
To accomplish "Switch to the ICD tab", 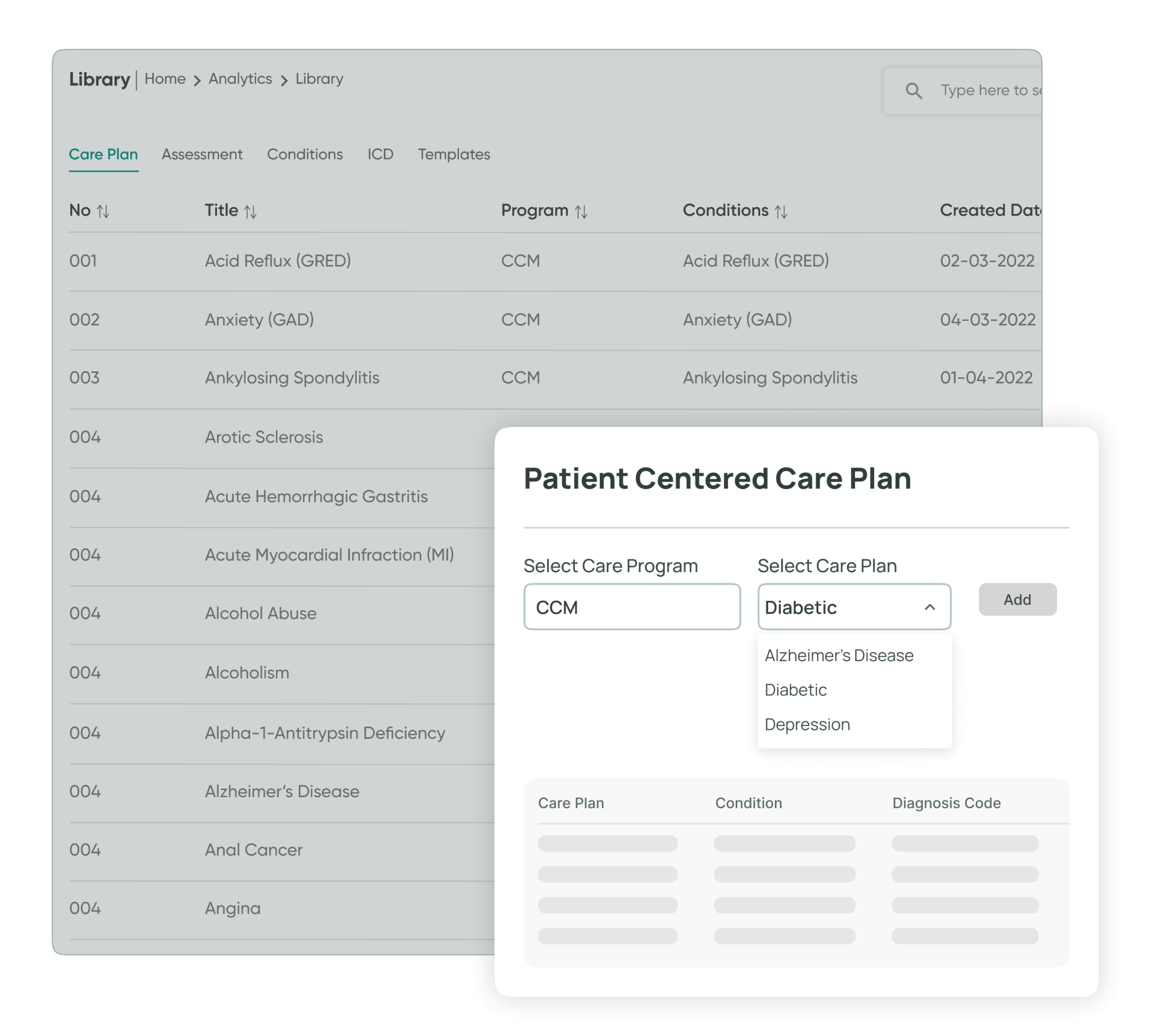I will pos(381,154).
